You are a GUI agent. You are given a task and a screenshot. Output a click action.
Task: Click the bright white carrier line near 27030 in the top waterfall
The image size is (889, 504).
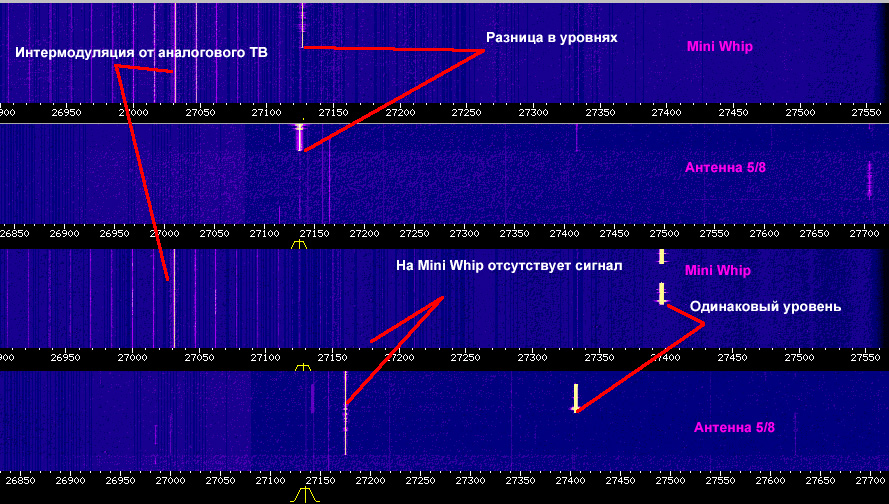click(175, 53)
